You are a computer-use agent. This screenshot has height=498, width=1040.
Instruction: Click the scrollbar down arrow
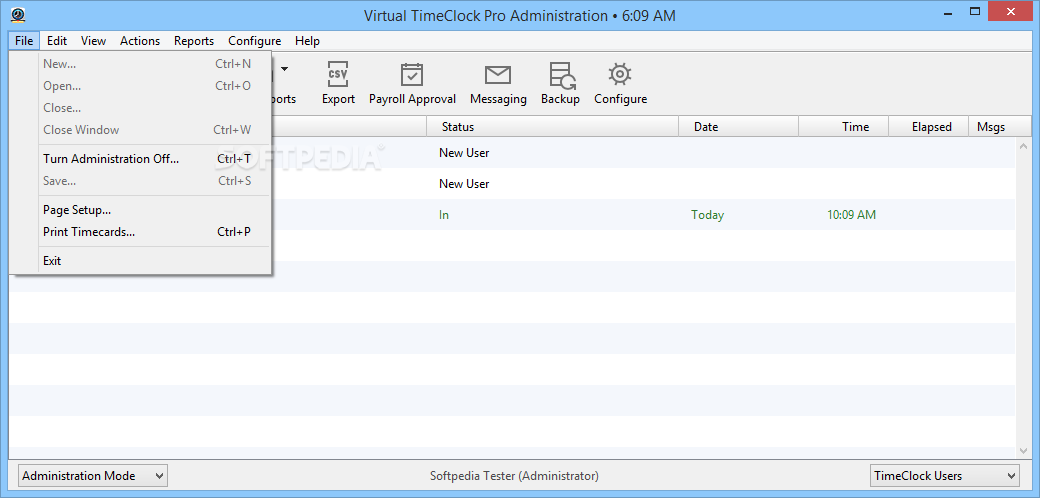1023,451
